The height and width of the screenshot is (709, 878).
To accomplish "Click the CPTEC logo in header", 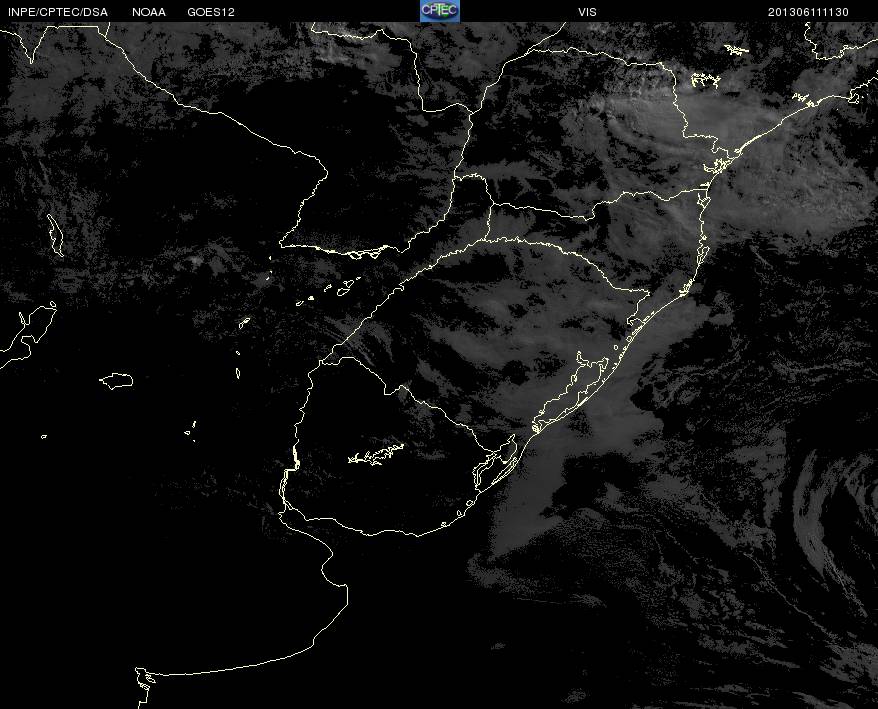I will click(x=440, y=11).
